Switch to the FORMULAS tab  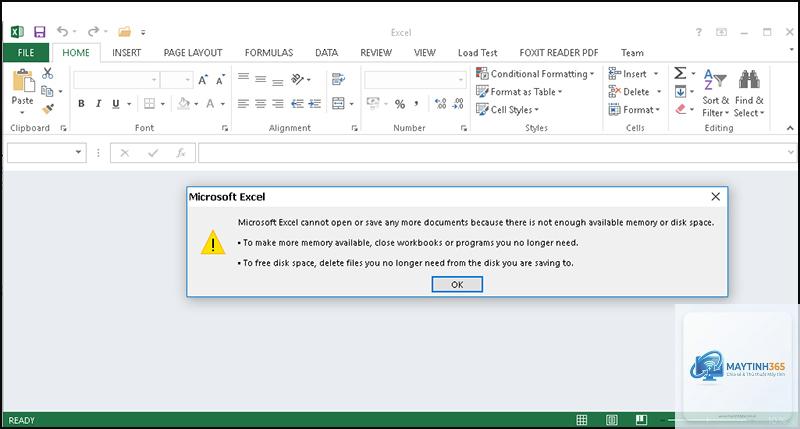(x=269, y=53)
